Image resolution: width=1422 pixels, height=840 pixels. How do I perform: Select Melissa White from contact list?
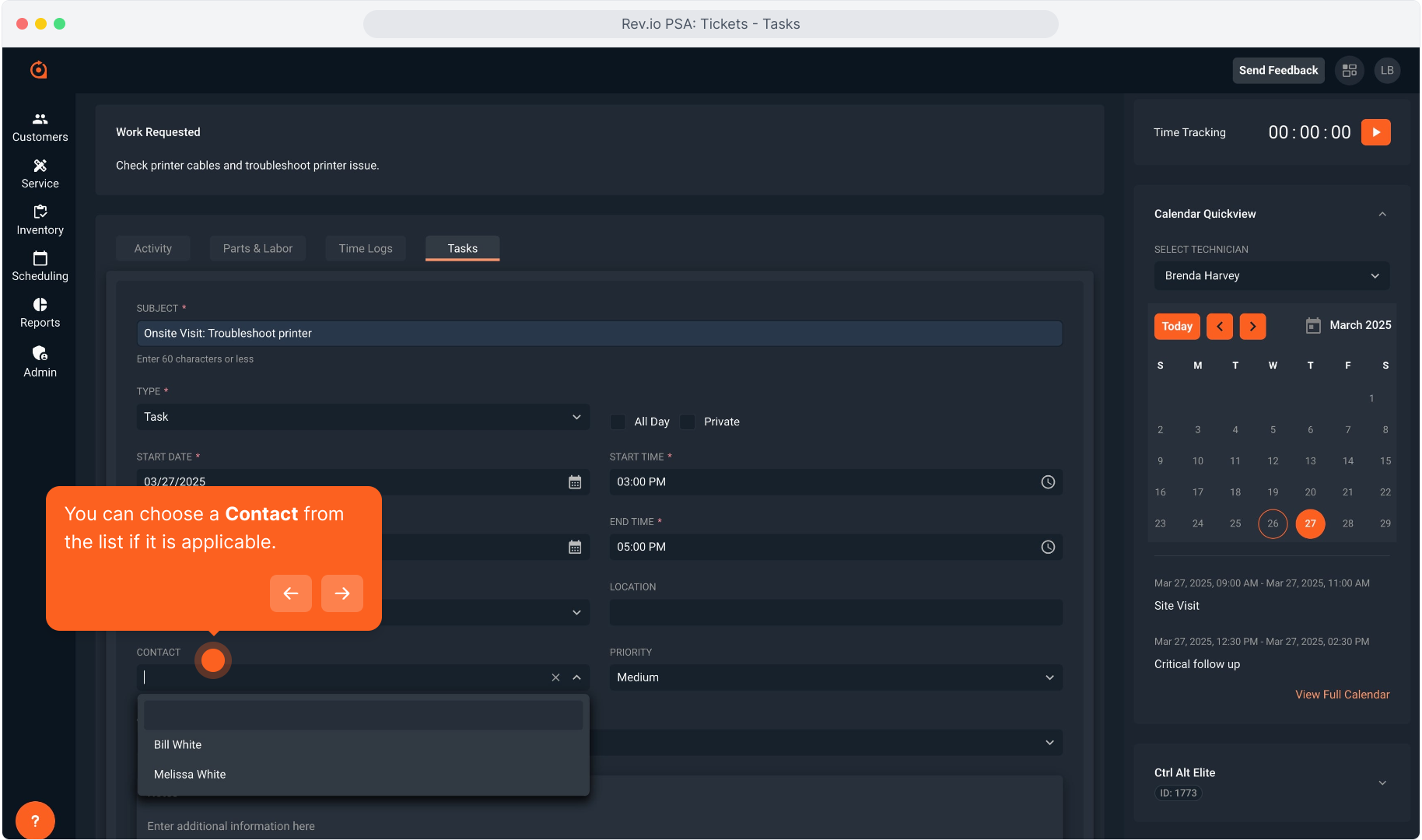pyautogui.click(x=190, y=775)
